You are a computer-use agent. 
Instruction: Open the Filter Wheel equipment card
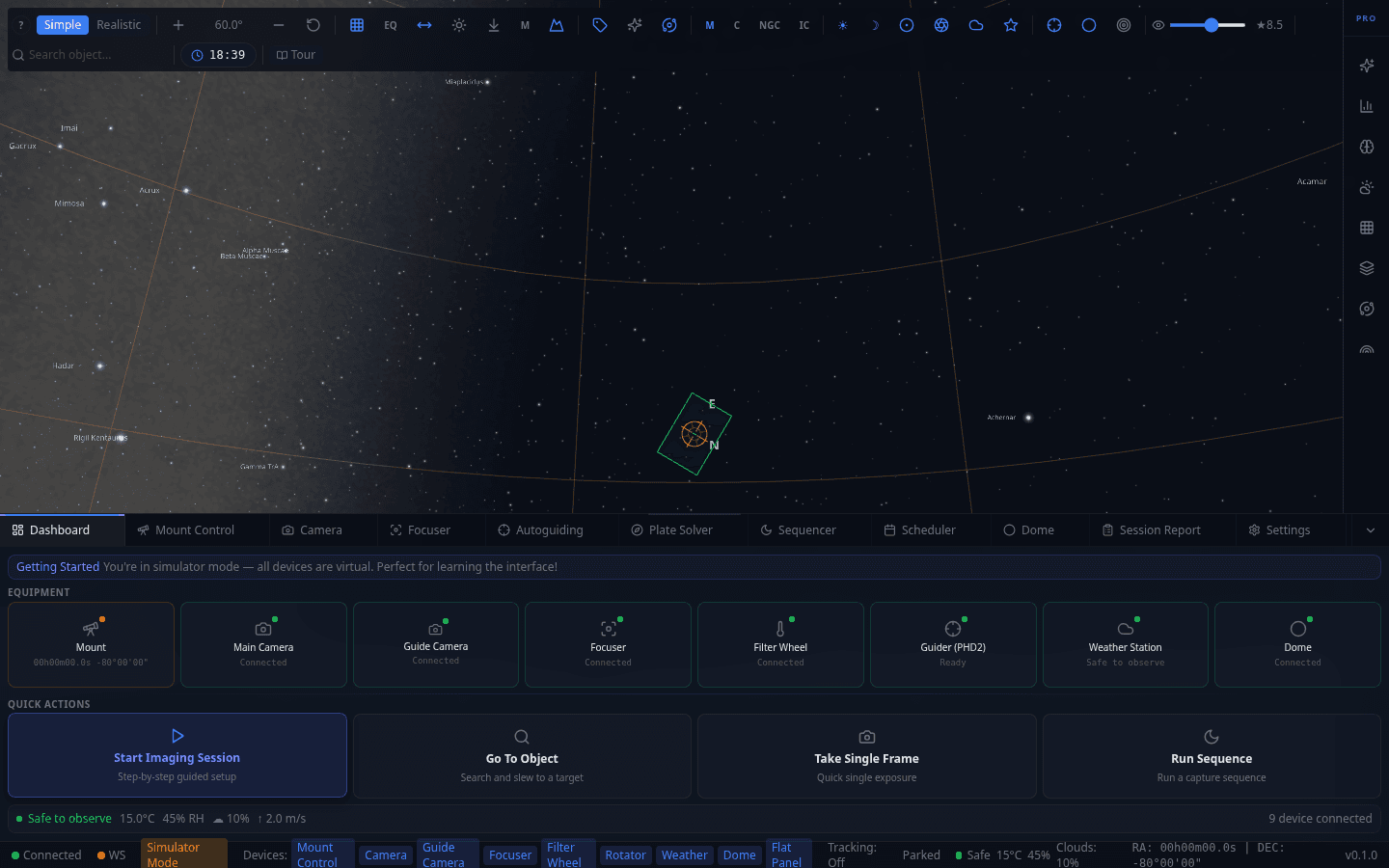point(780,645)
